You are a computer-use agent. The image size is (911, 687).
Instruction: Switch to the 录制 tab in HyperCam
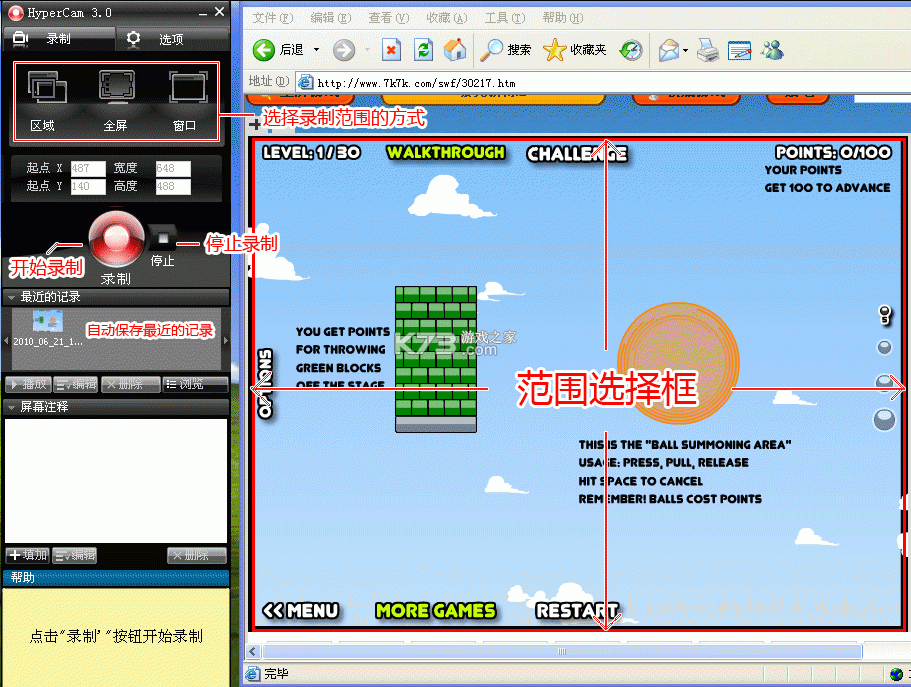[59, 39]
